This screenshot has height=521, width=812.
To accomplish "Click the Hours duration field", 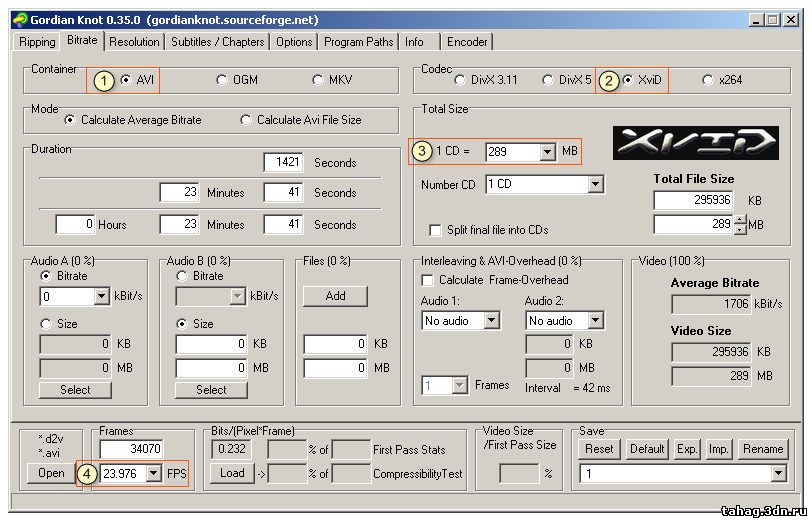I will (75, 225).
